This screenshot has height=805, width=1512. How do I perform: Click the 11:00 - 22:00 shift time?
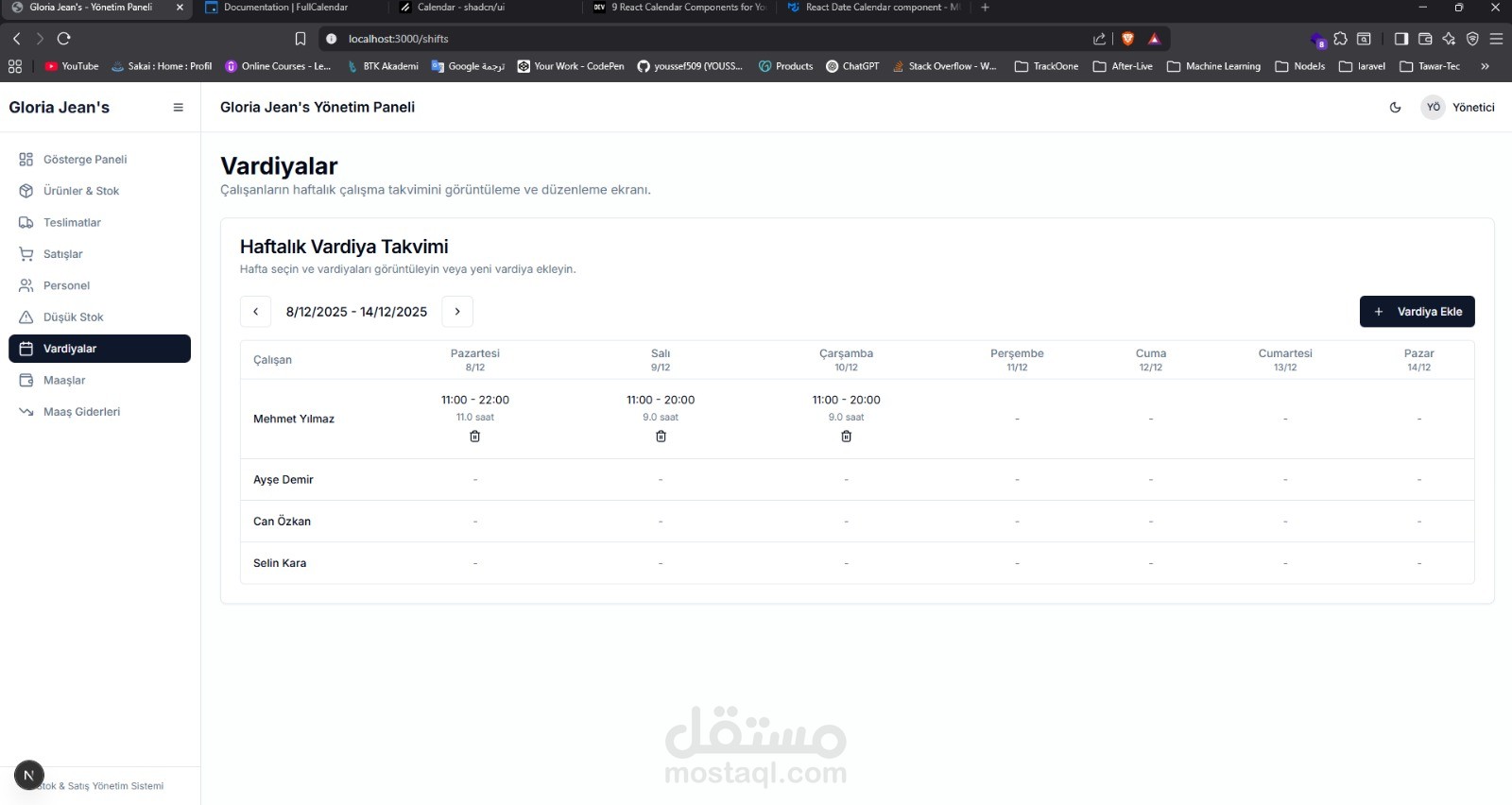pos(475,401)
